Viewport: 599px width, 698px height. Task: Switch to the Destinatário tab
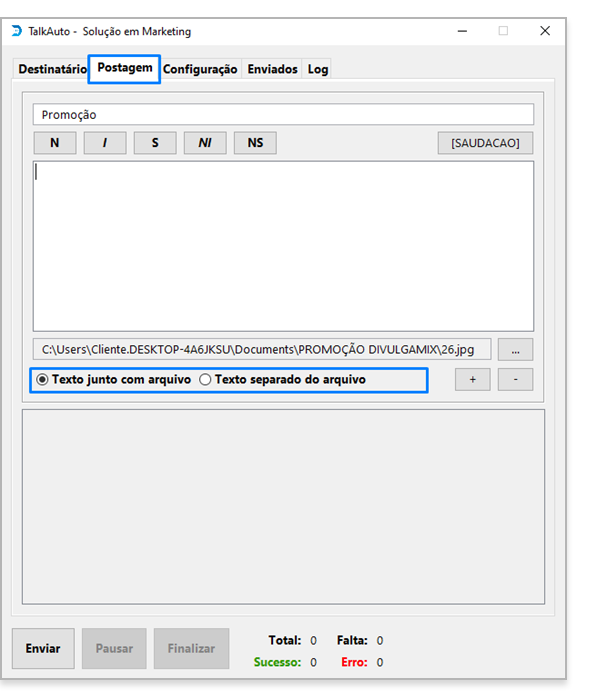[52, 69]
